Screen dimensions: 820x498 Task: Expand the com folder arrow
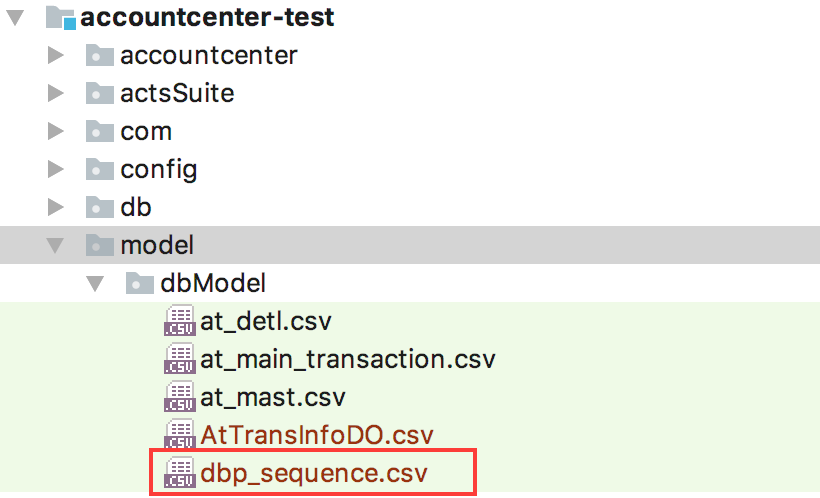tap(55, 131)
